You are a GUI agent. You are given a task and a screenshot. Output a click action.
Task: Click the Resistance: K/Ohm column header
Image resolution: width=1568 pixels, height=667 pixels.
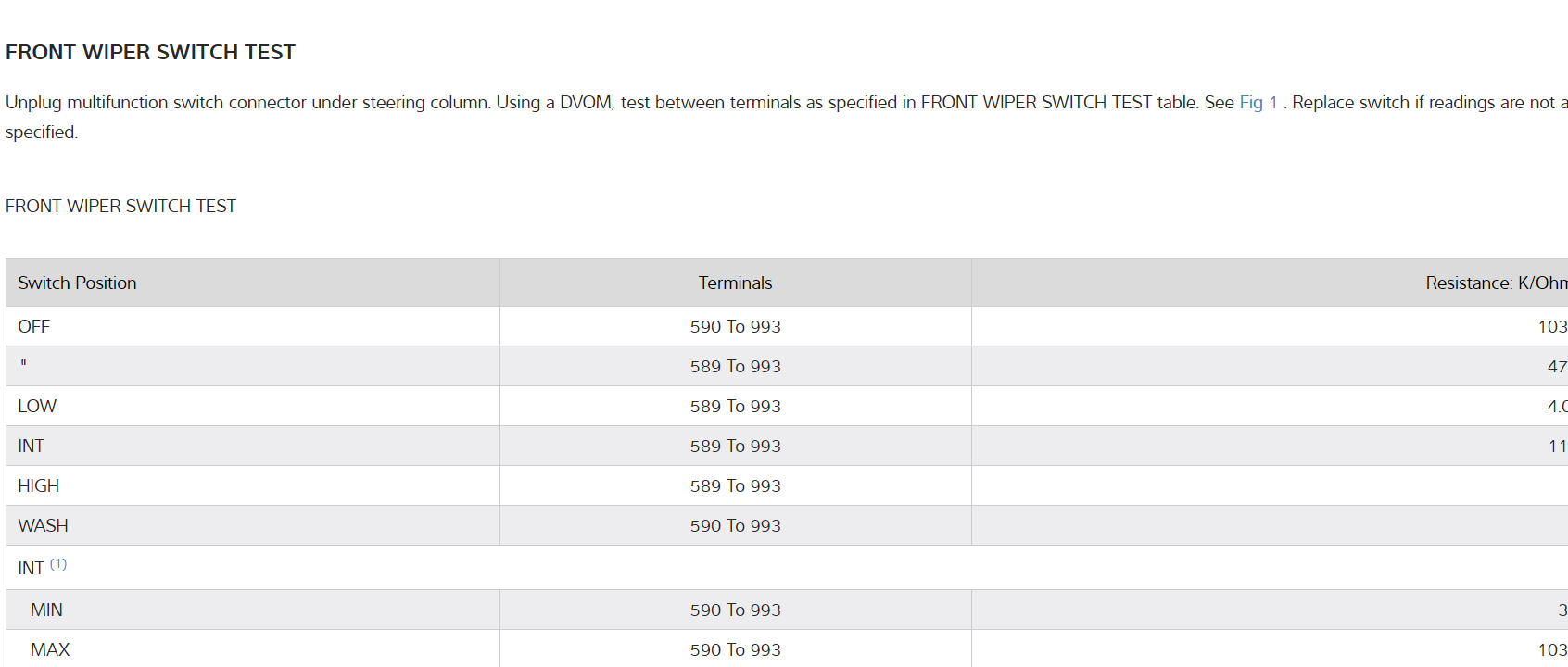[1496, 283]
